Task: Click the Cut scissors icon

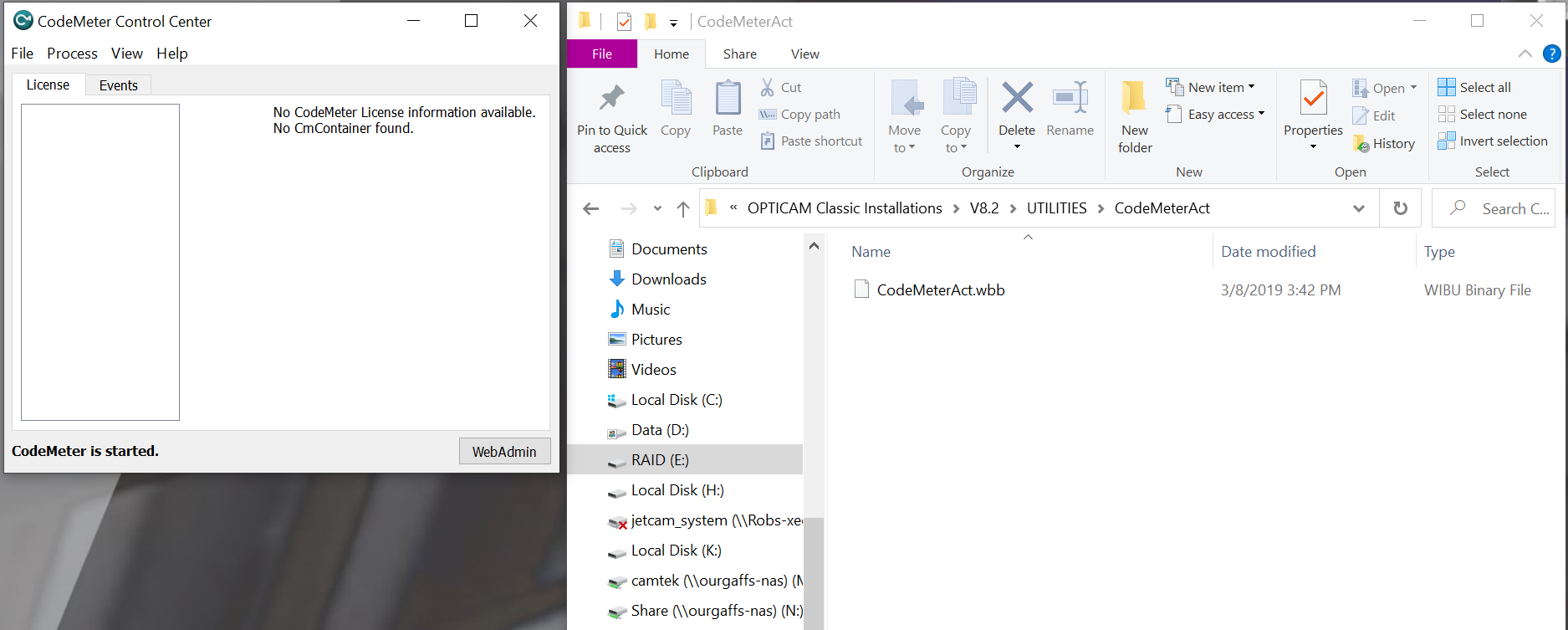Action: [767, 87]
